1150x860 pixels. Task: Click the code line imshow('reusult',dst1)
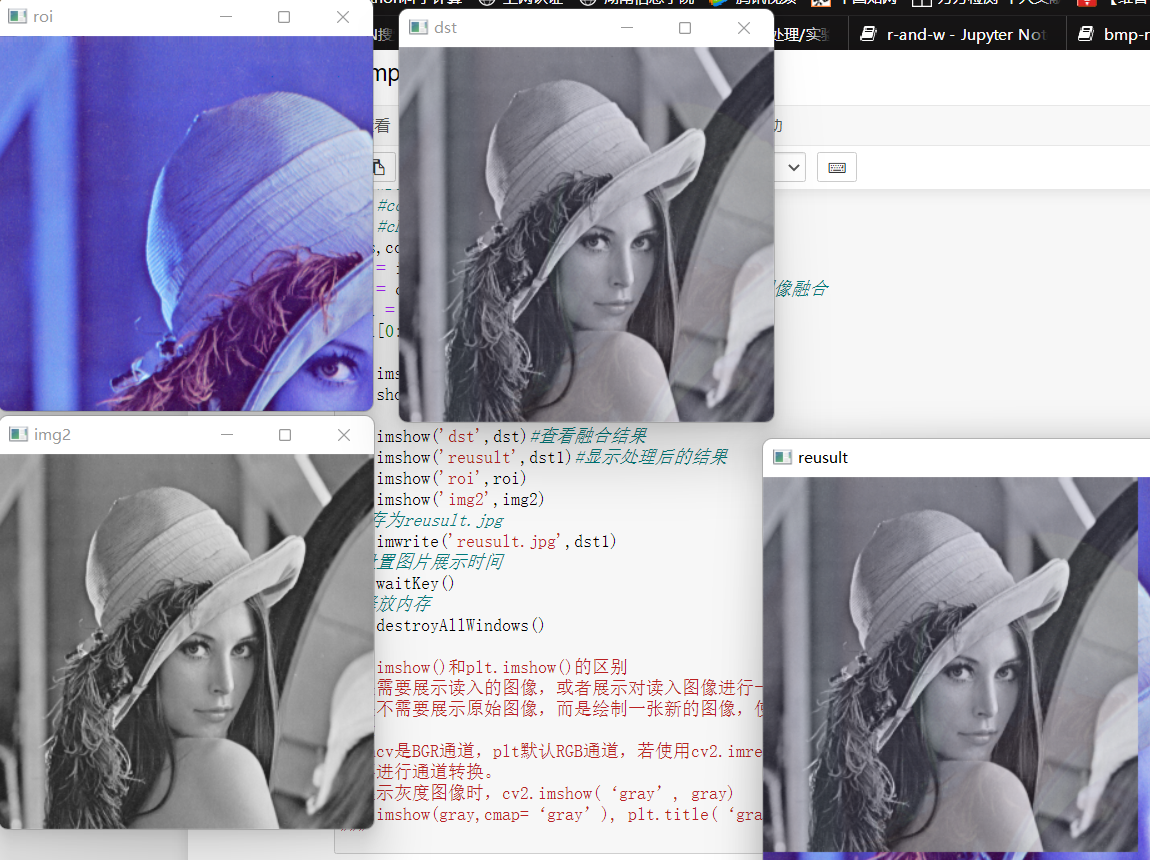coord(474,457)
